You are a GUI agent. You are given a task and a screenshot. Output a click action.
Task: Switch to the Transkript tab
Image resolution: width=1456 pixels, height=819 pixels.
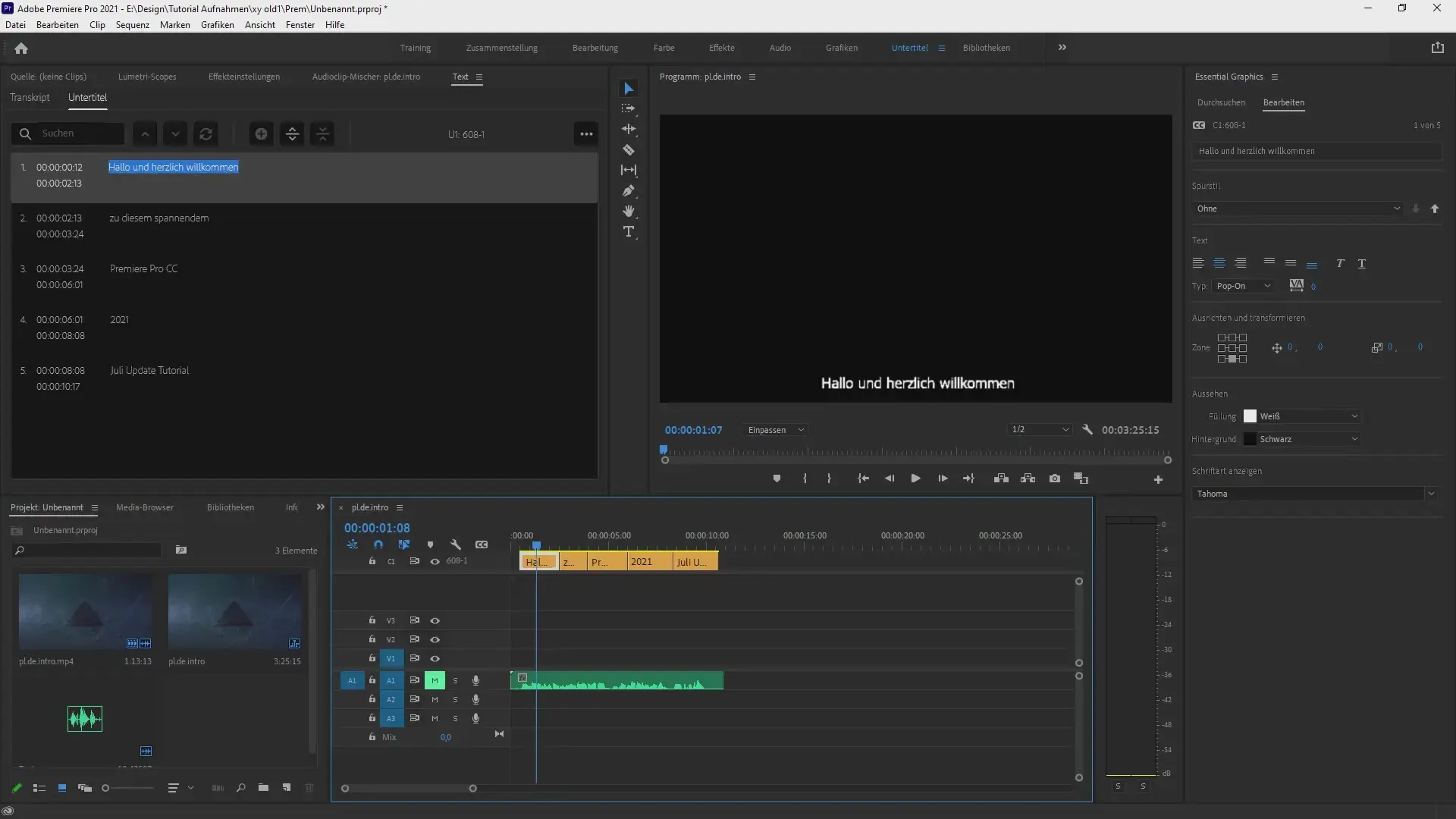(30, 98)
